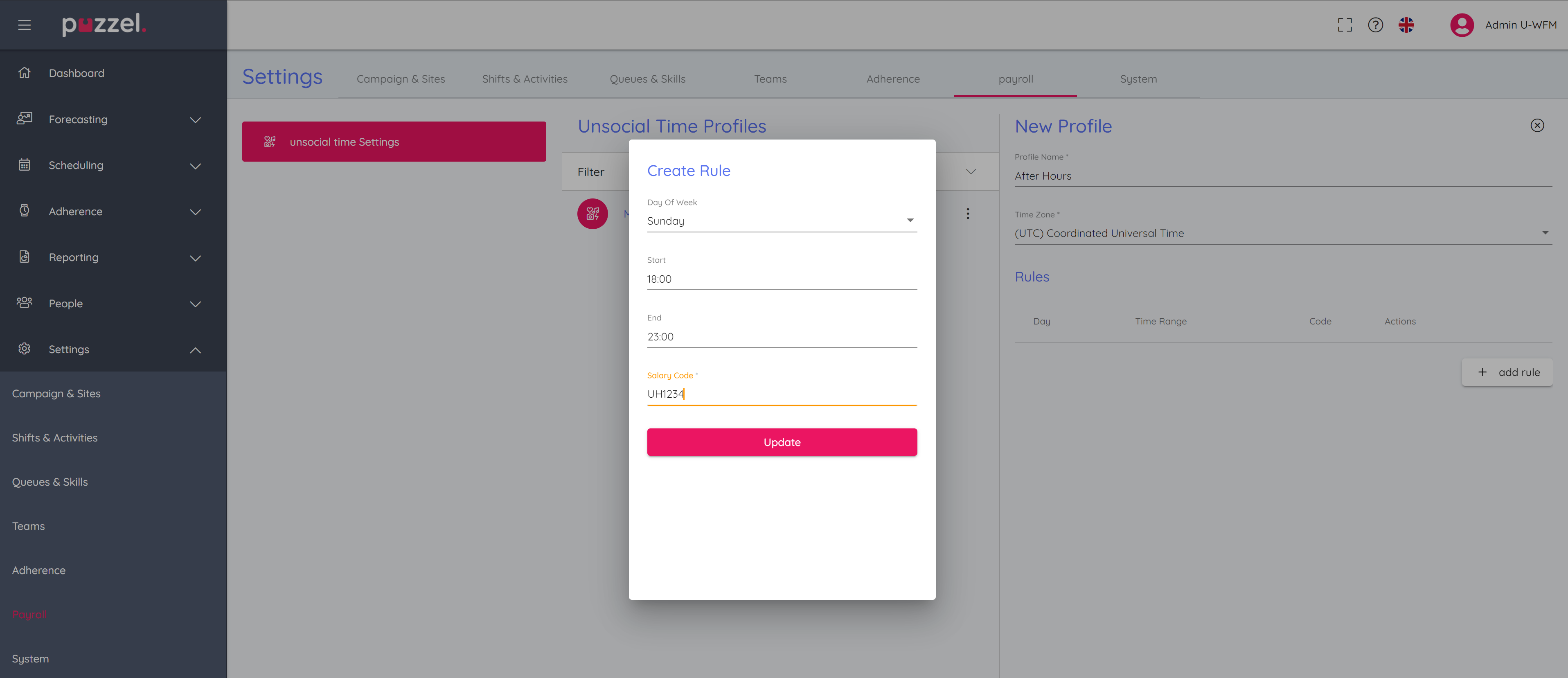Click the Dashboard home icon
Screen dimensions: 1568x678
(x=25, y=73)
